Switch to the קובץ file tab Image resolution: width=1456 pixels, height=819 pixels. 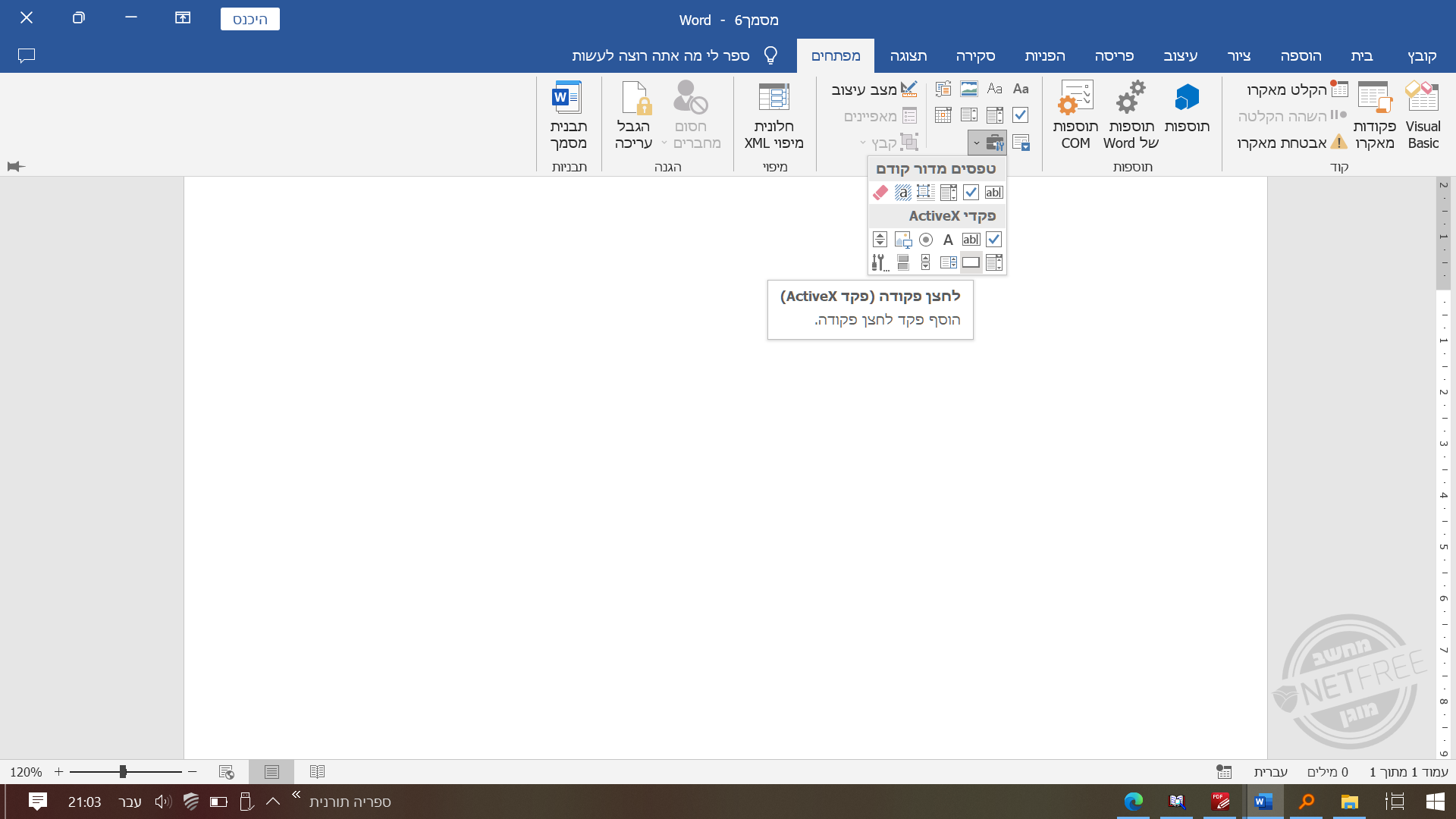1422,56
